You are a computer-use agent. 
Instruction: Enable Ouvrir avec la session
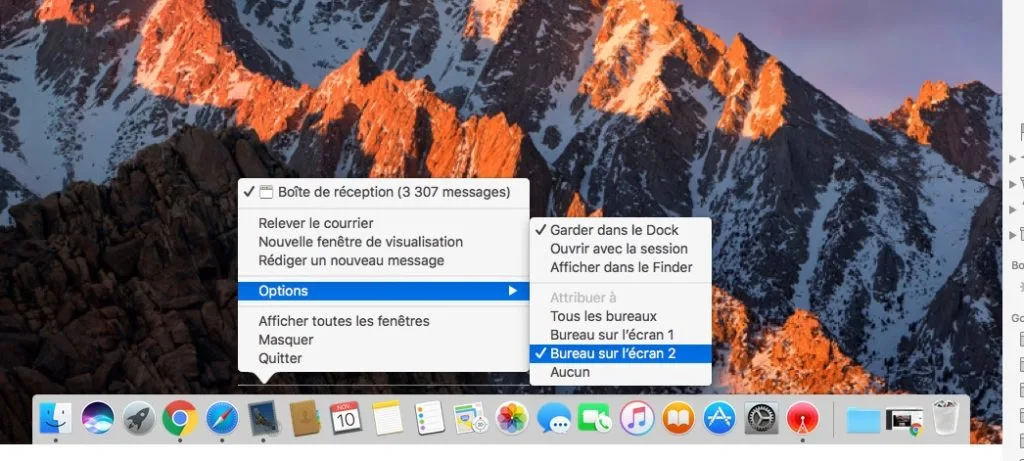tap(620, 249)
